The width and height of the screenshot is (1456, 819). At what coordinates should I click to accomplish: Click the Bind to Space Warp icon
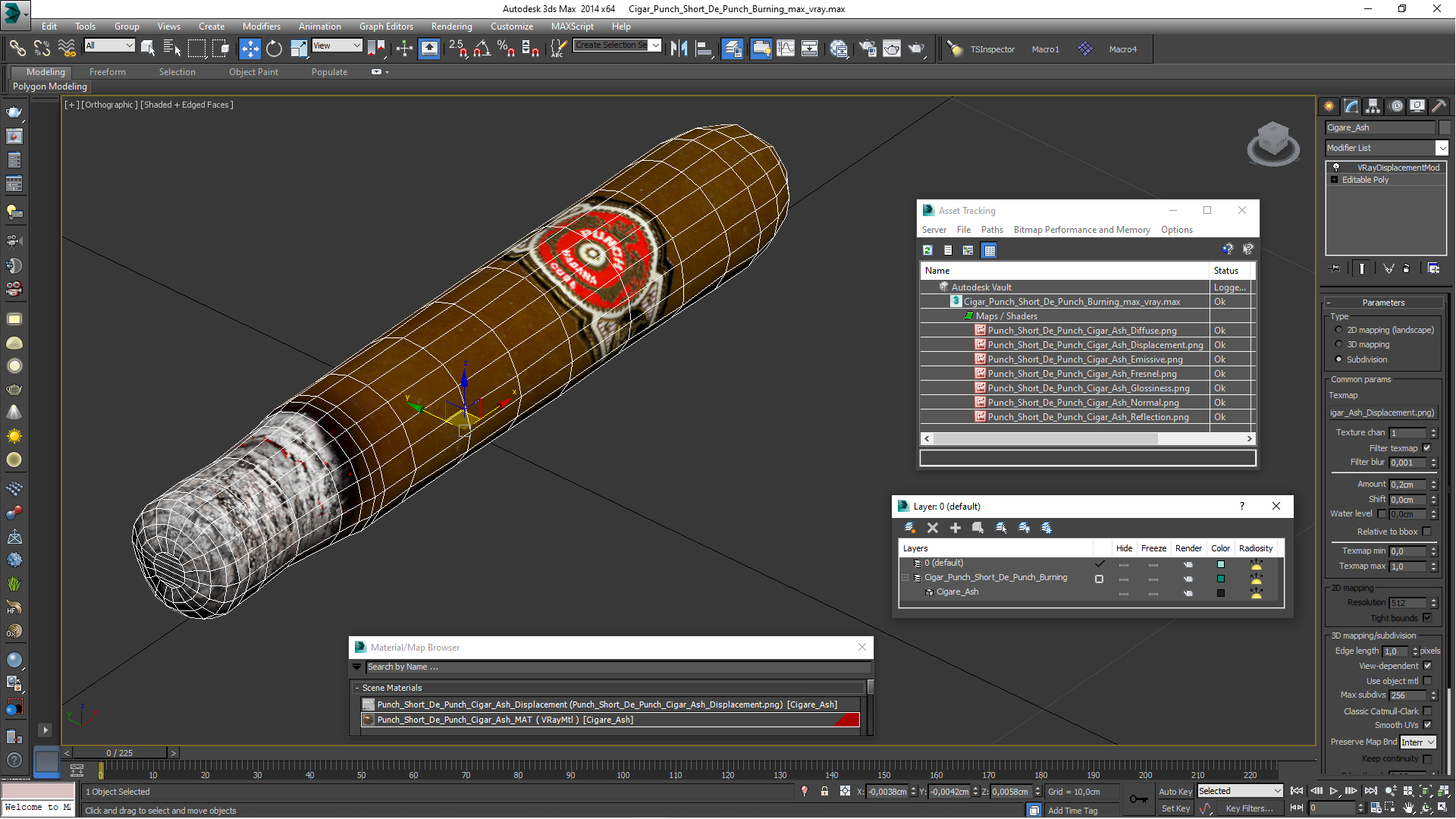point(67,49)
